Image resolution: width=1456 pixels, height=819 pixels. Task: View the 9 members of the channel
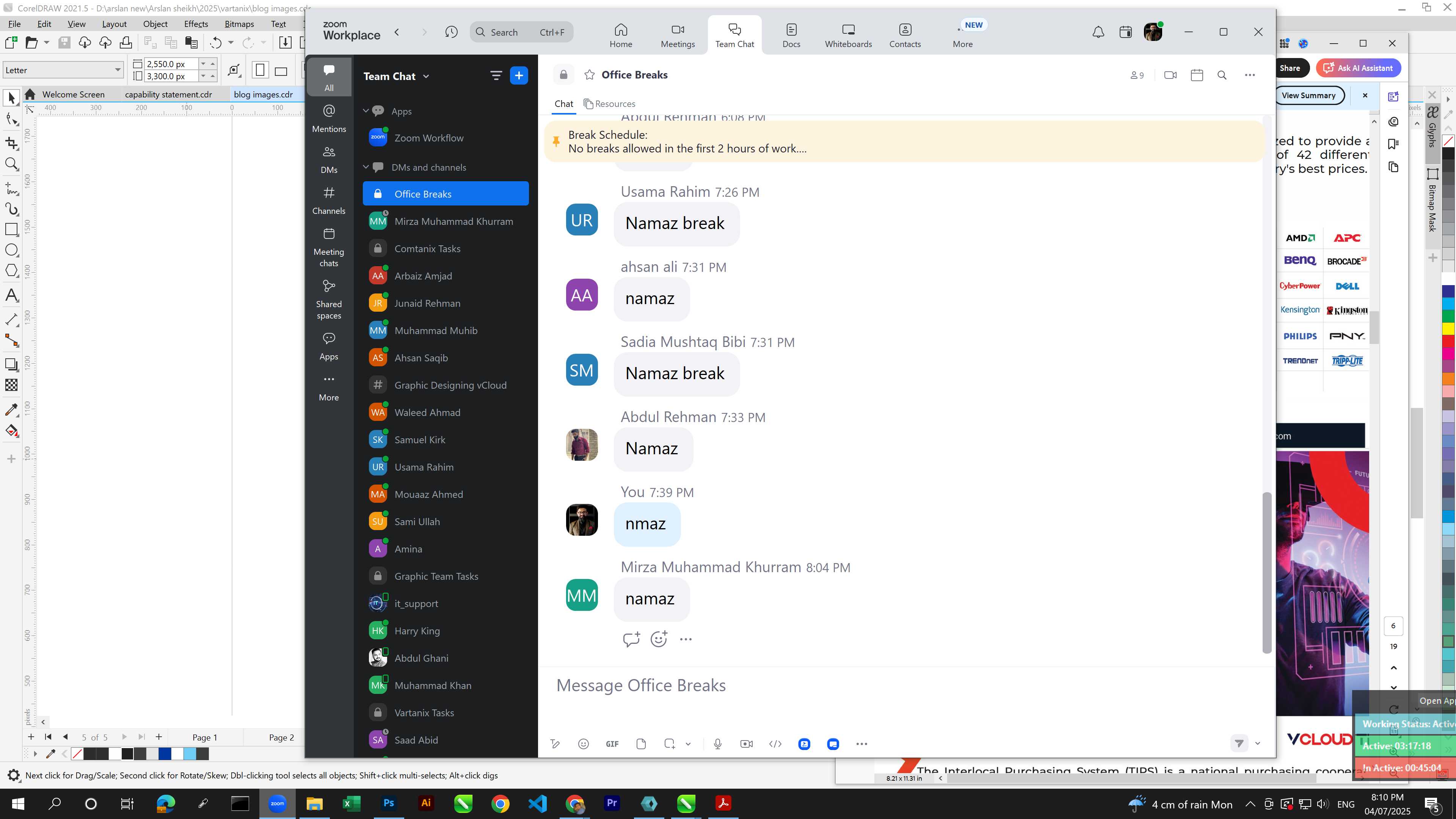click(x=1137, y=75)
